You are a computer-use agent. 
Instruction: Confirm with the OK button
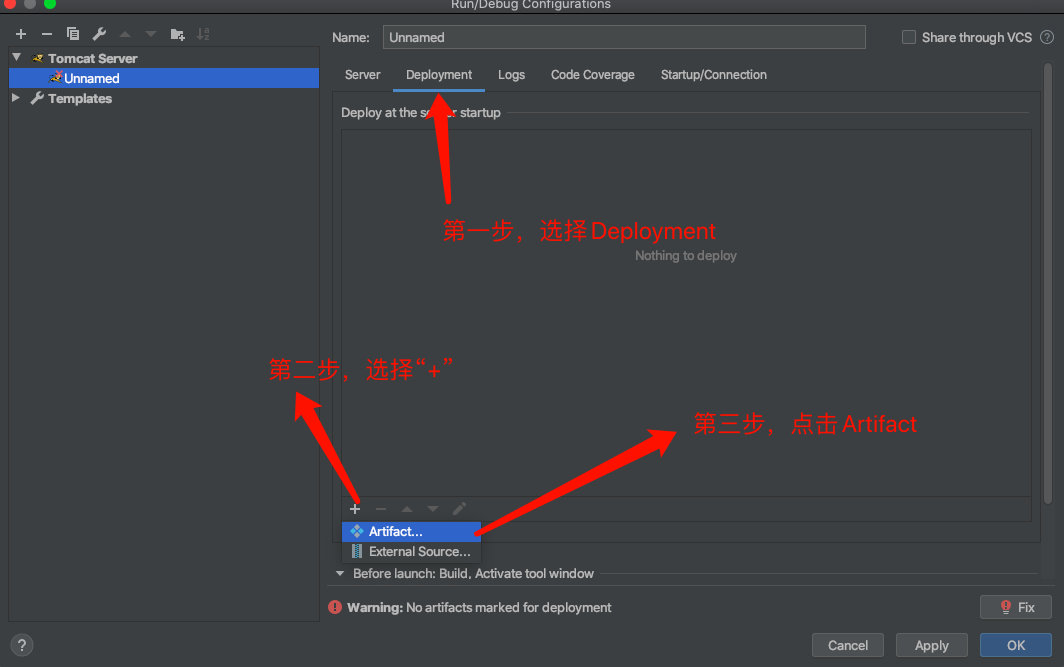(x=1016, y=645)
